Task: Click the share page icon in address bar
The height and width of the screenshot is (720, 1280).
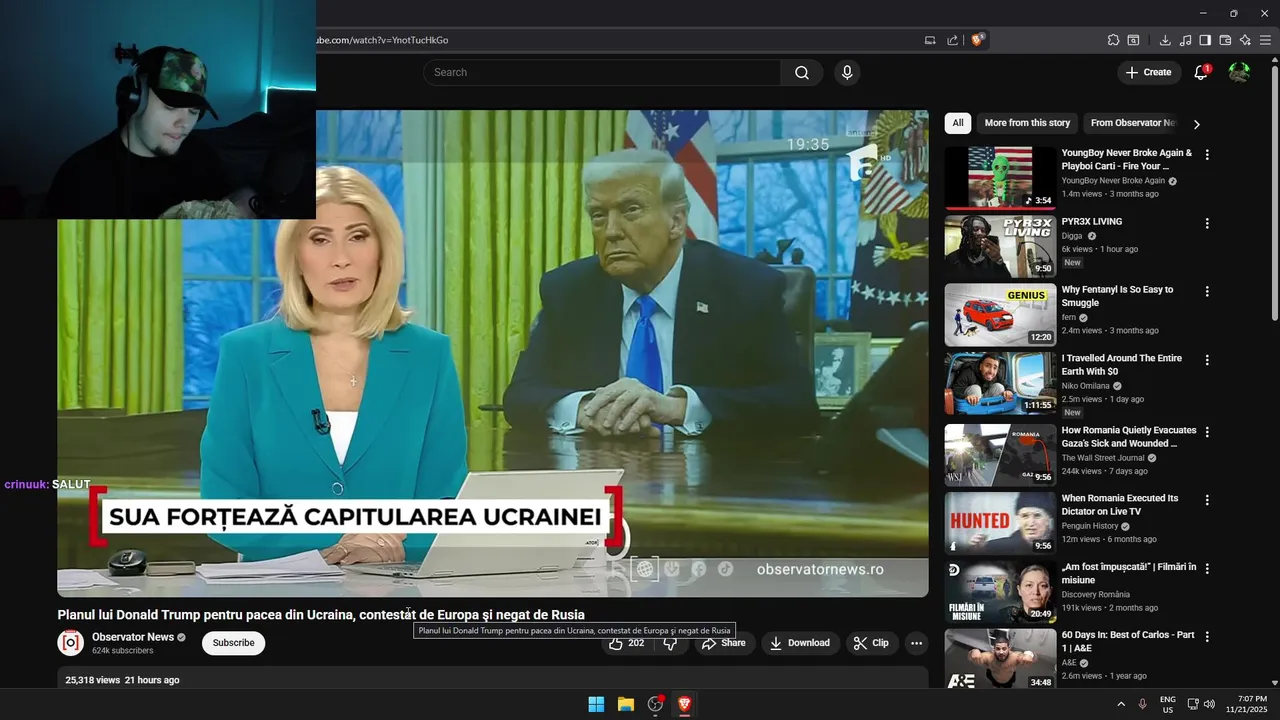Action: (953, 40)
